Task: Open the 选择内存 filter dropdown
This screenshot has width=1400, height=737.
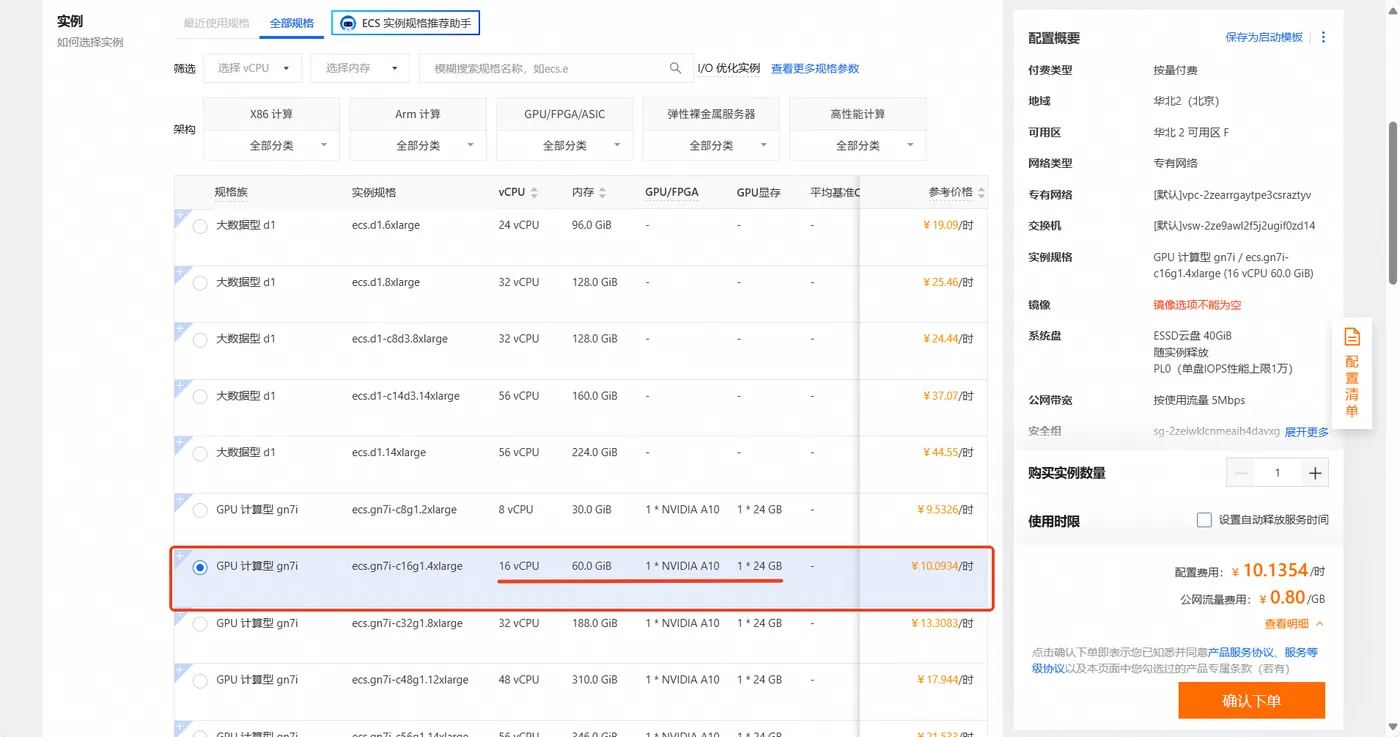Action: (360, 68)
